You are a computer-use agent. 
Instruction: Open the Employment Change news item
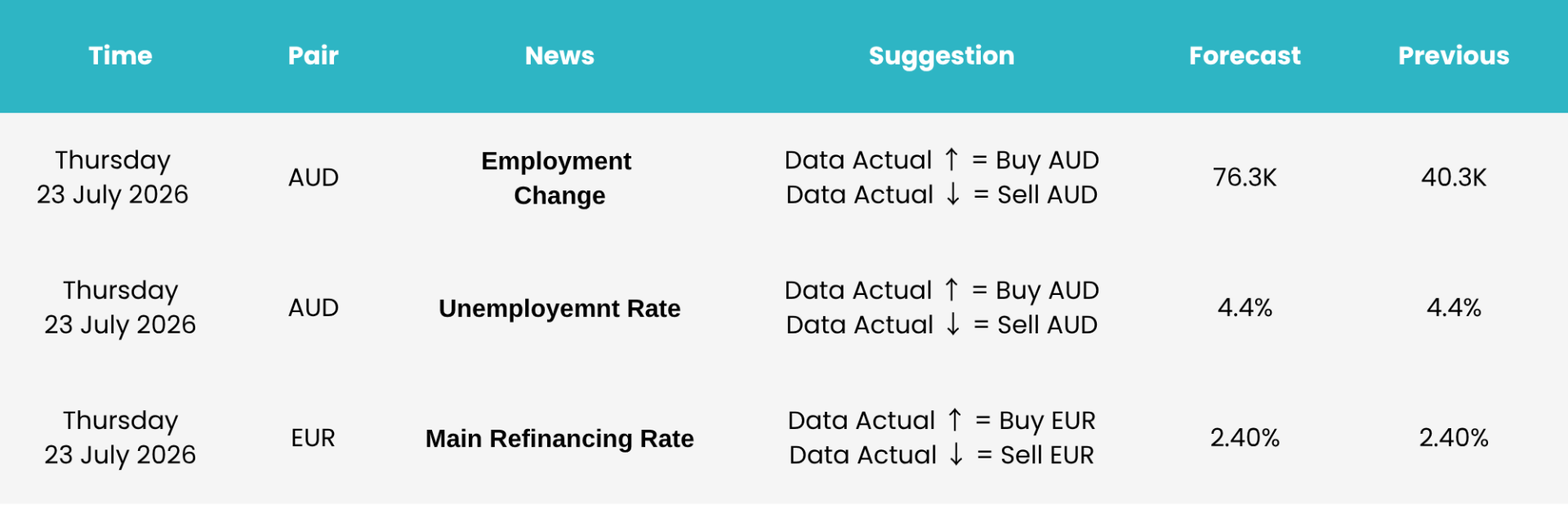[558, 178]
